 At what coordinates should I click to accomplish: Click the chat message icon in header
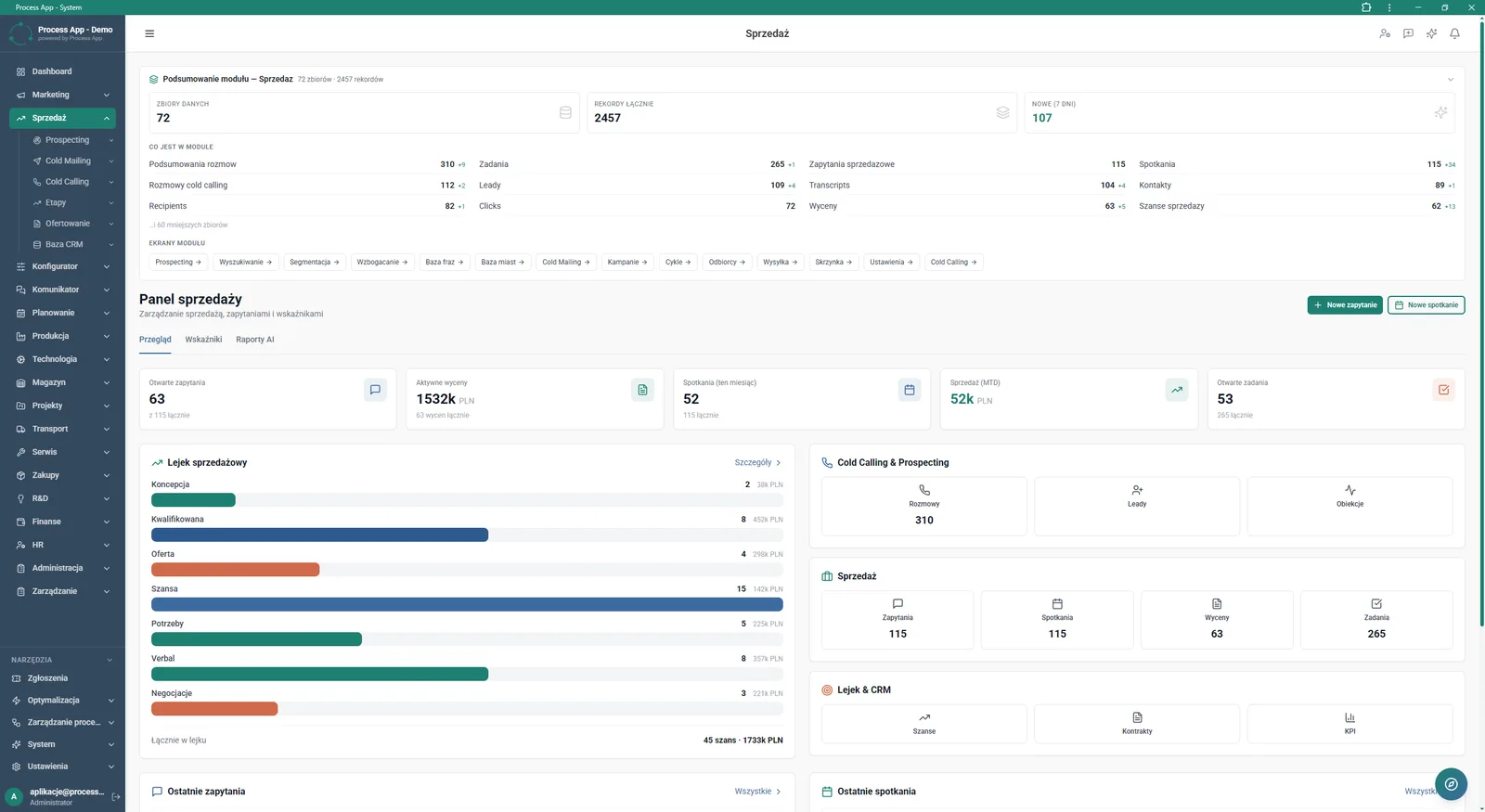(1408, 33)
